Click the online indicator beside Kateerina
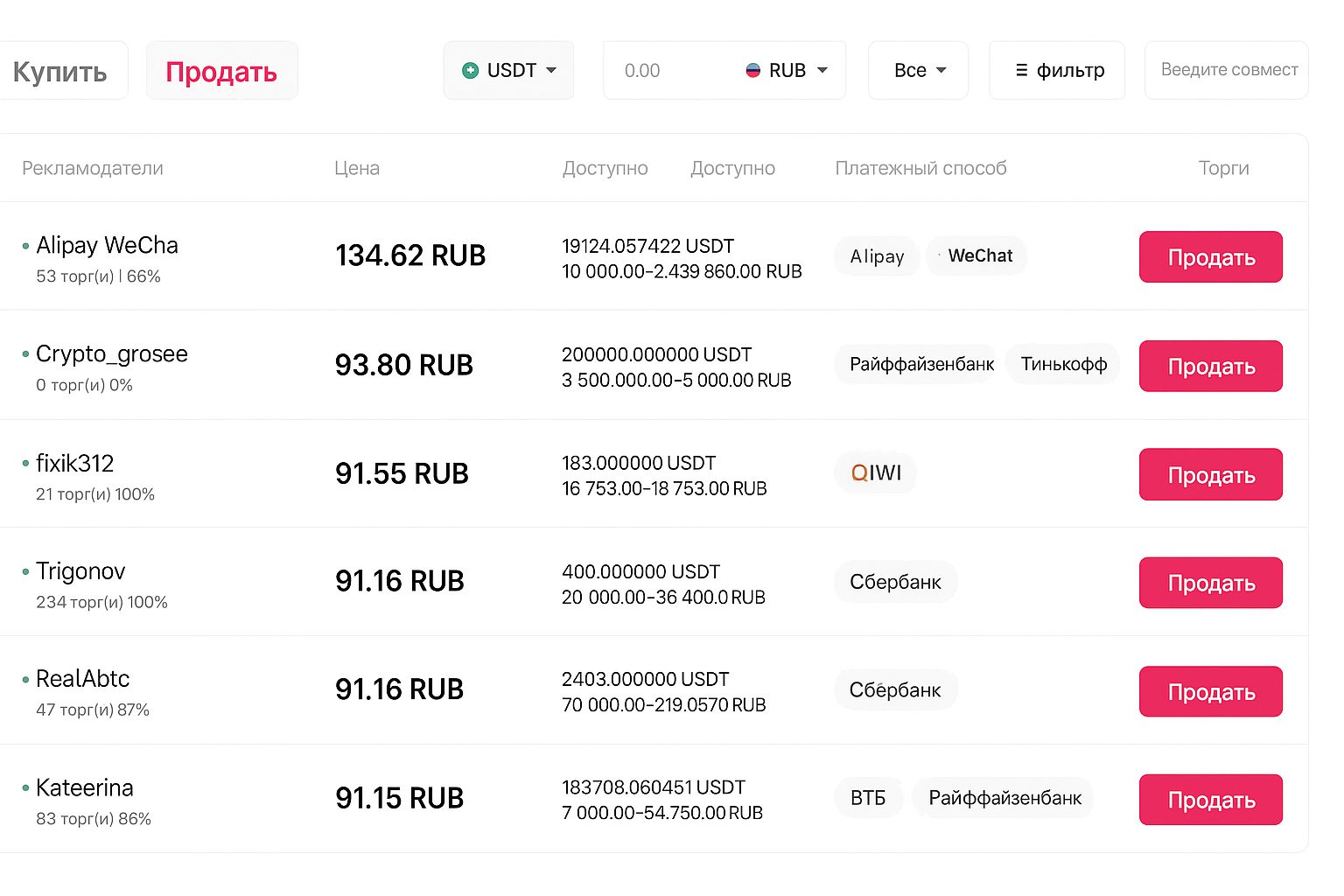This screenshot has height=896, width=1344. point(24,788)
